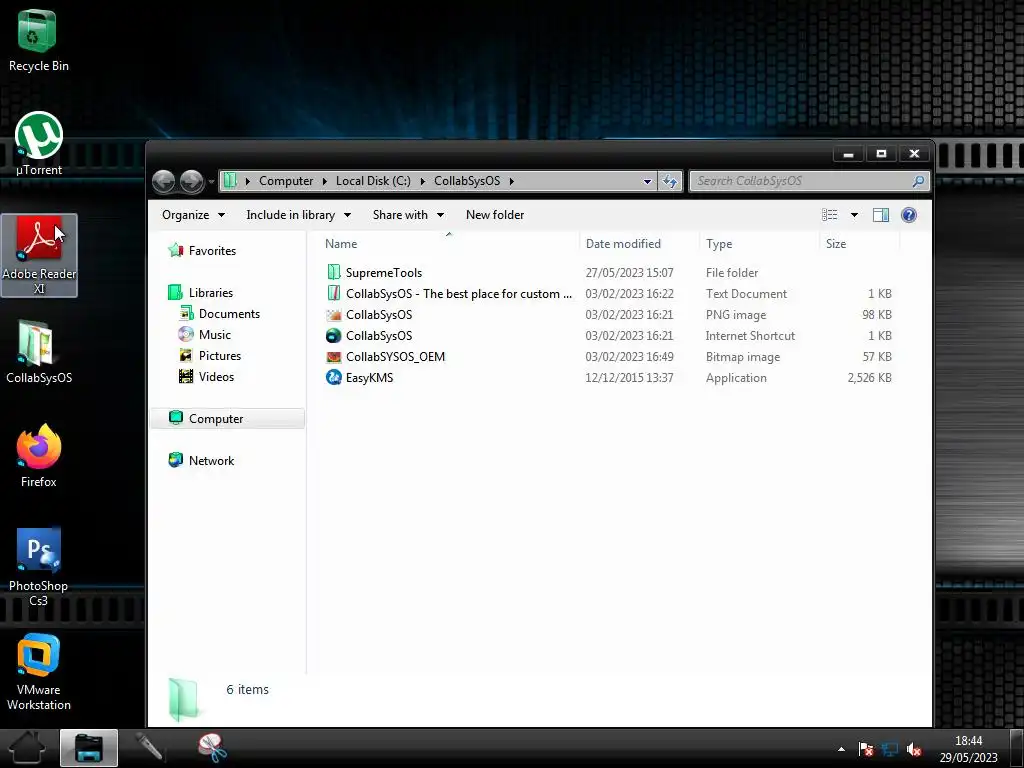Select the CollabSysOS Internet Shortcut file

click(x=370, y=336)
